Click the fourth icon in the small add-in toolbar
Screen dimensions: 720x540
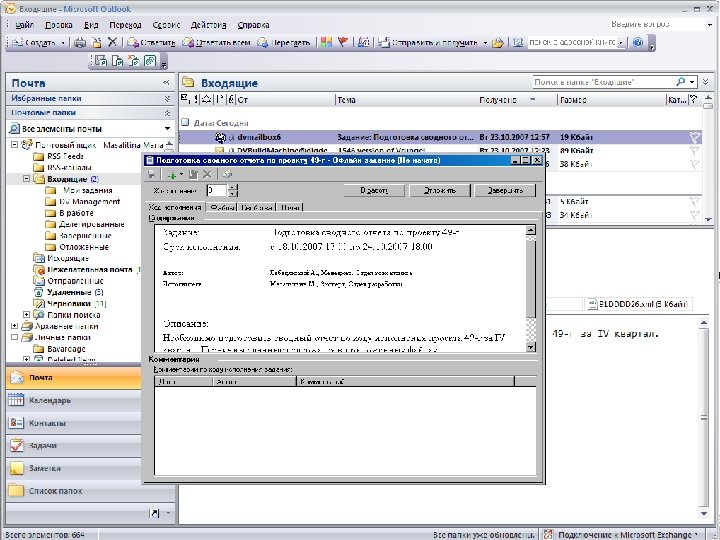point(150,61)
